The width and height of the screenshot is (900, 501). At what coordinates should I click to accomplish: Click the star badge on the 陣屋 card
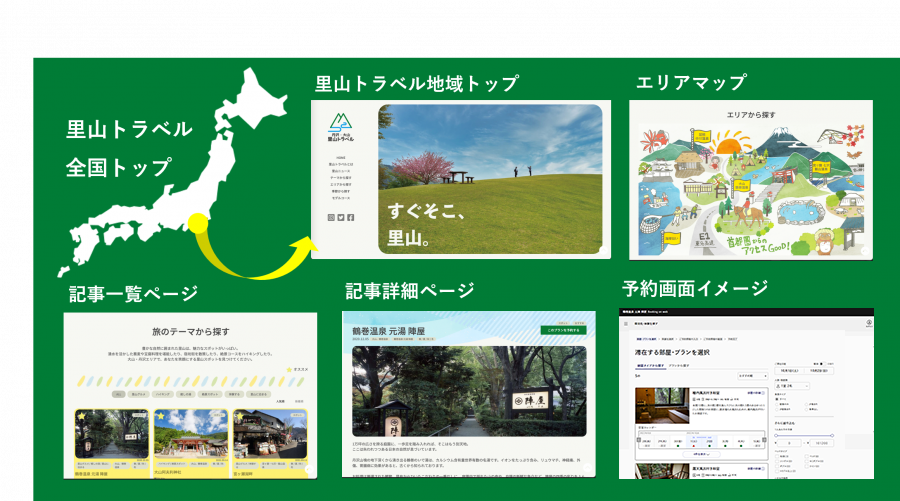pos(82,415)
